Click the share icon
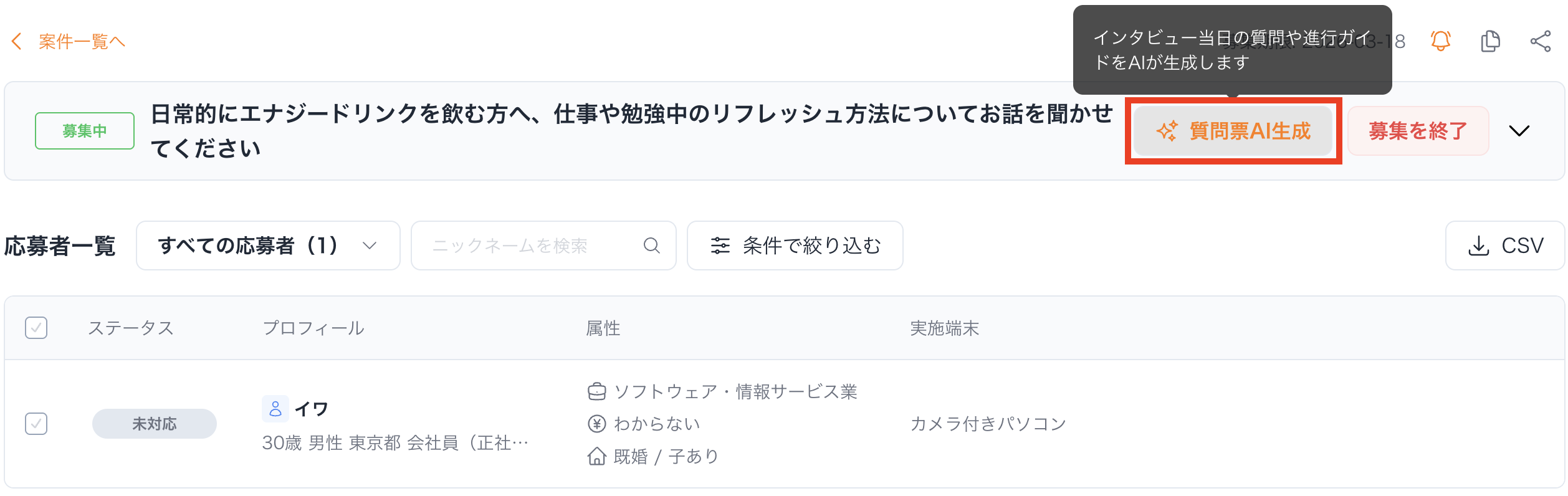Screen dimensions: 1568x496 pos(1540,41)
